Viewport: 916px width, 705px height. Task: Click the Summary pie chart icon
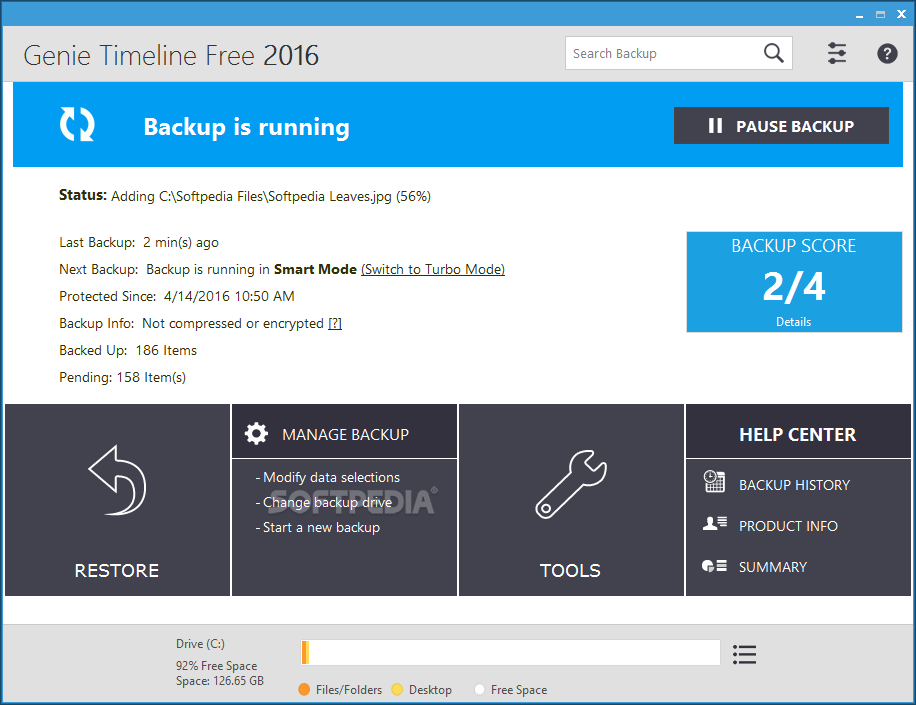point(714,565)
